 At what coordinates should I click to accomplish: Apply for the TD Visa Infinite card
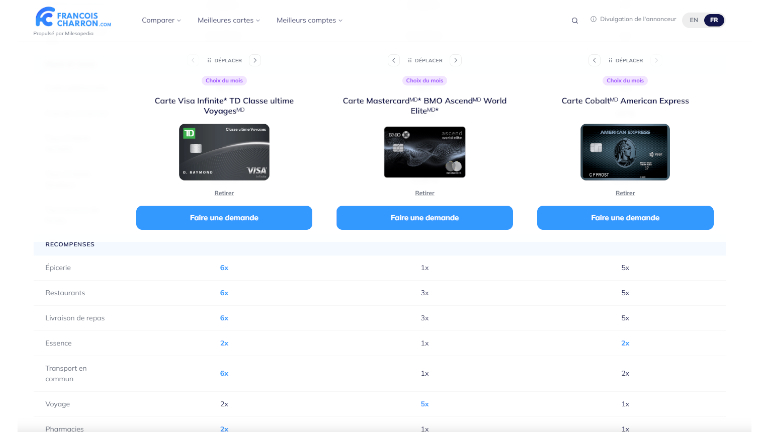tap(224, 217)
